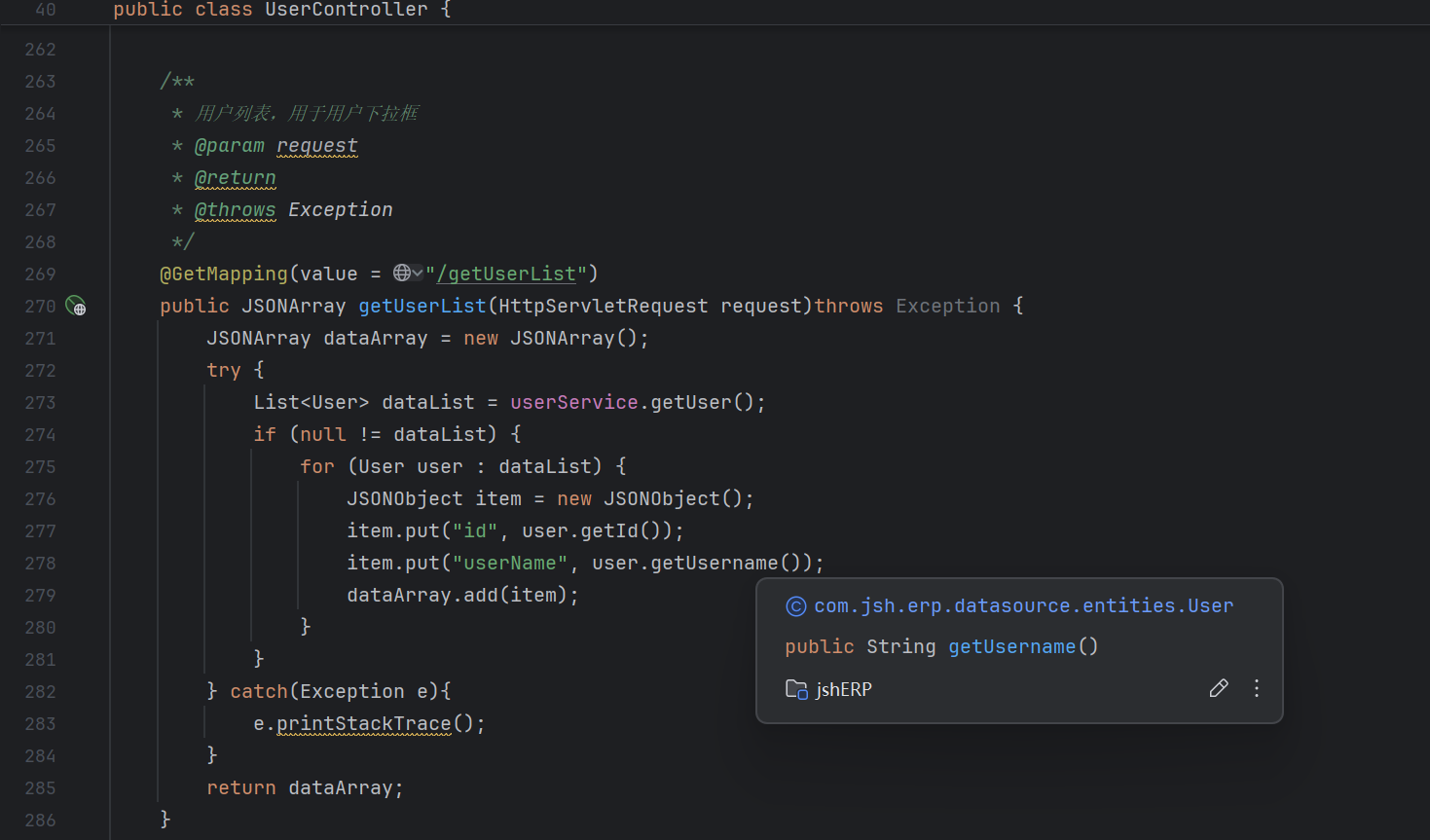Screen dimensions: 1430x840
Task: Click user.getId() on line 277
Action: pos(598,530)
